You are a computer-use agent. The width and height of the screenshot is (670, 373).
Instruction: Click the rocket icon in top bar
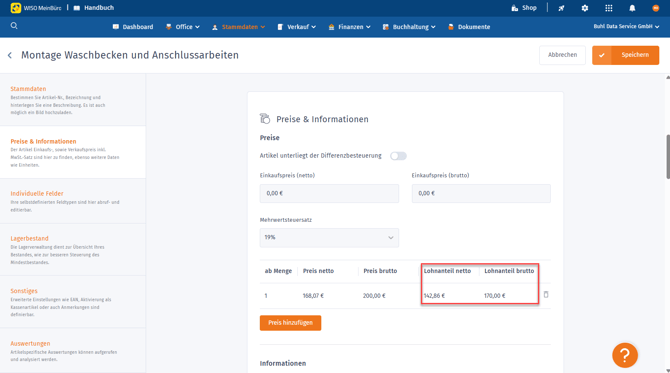[x=561, y=8]
